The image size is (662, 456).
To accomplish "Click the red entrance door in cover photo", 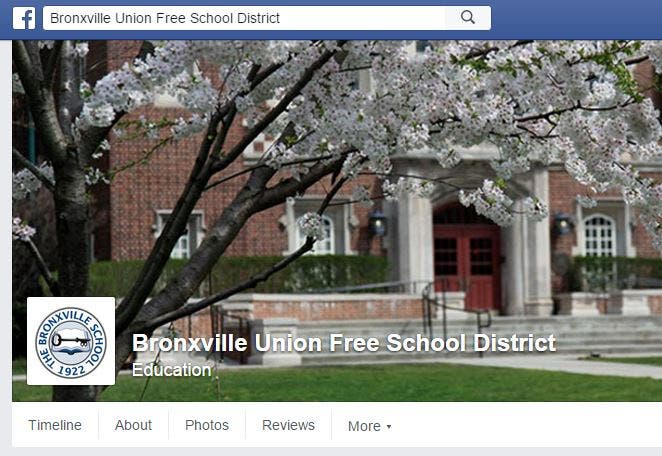I will 467,268.
